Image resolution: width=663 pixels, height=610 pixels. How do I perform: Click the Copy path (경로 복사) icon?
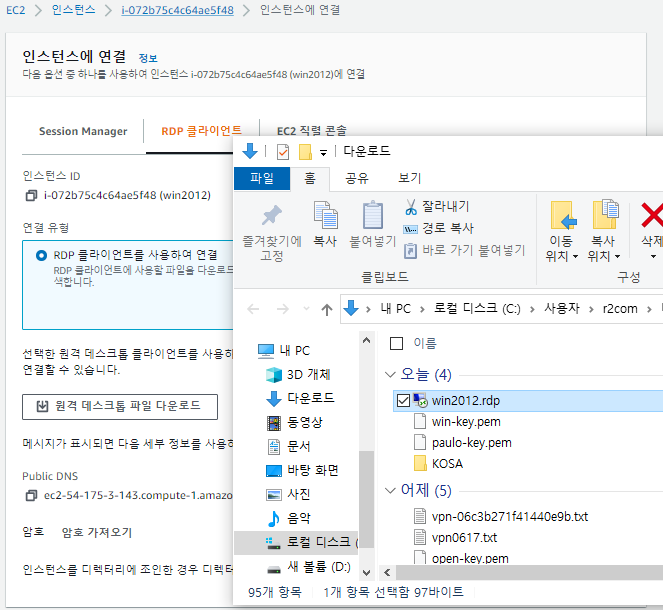click(410, 229)
